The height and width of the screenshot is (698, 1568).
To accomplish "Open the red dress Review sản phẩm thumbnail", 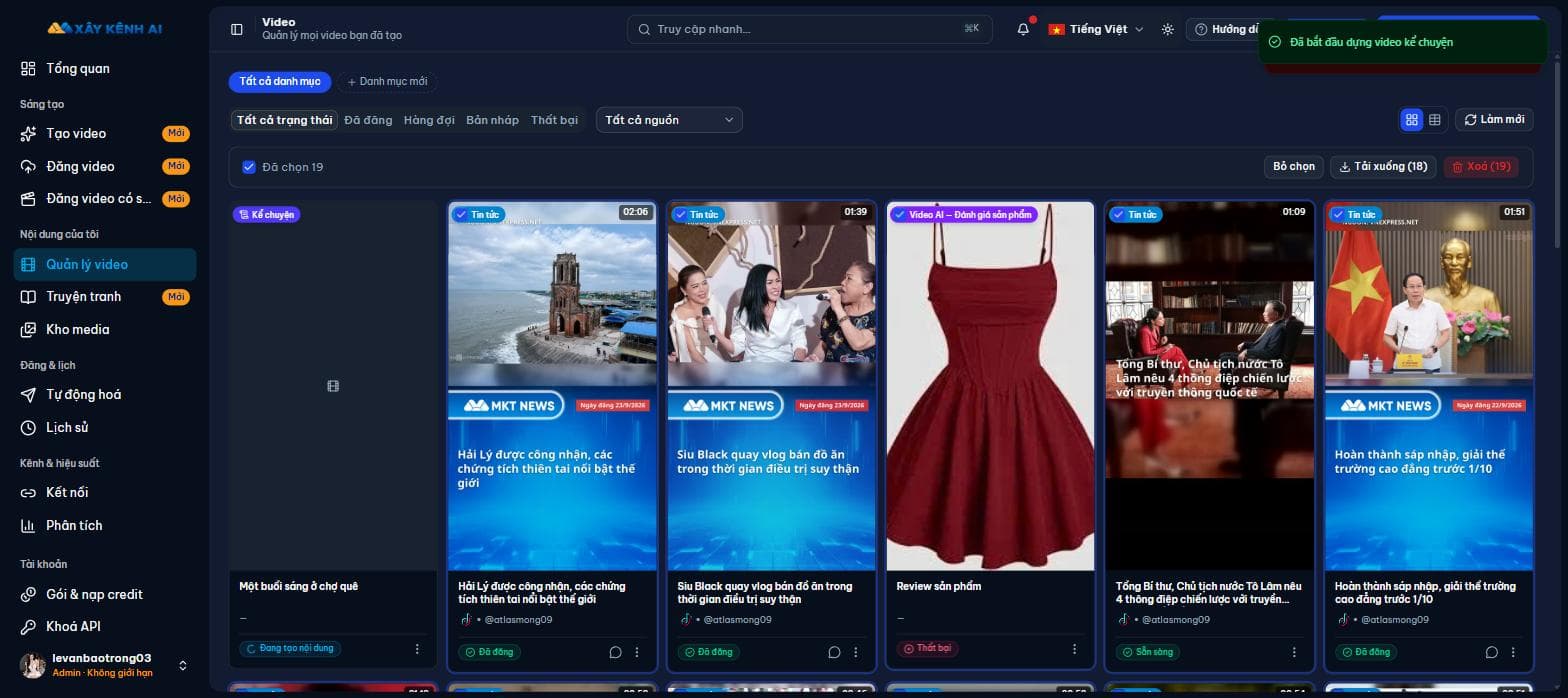I will pyautogui.click(x=990, y=386).
